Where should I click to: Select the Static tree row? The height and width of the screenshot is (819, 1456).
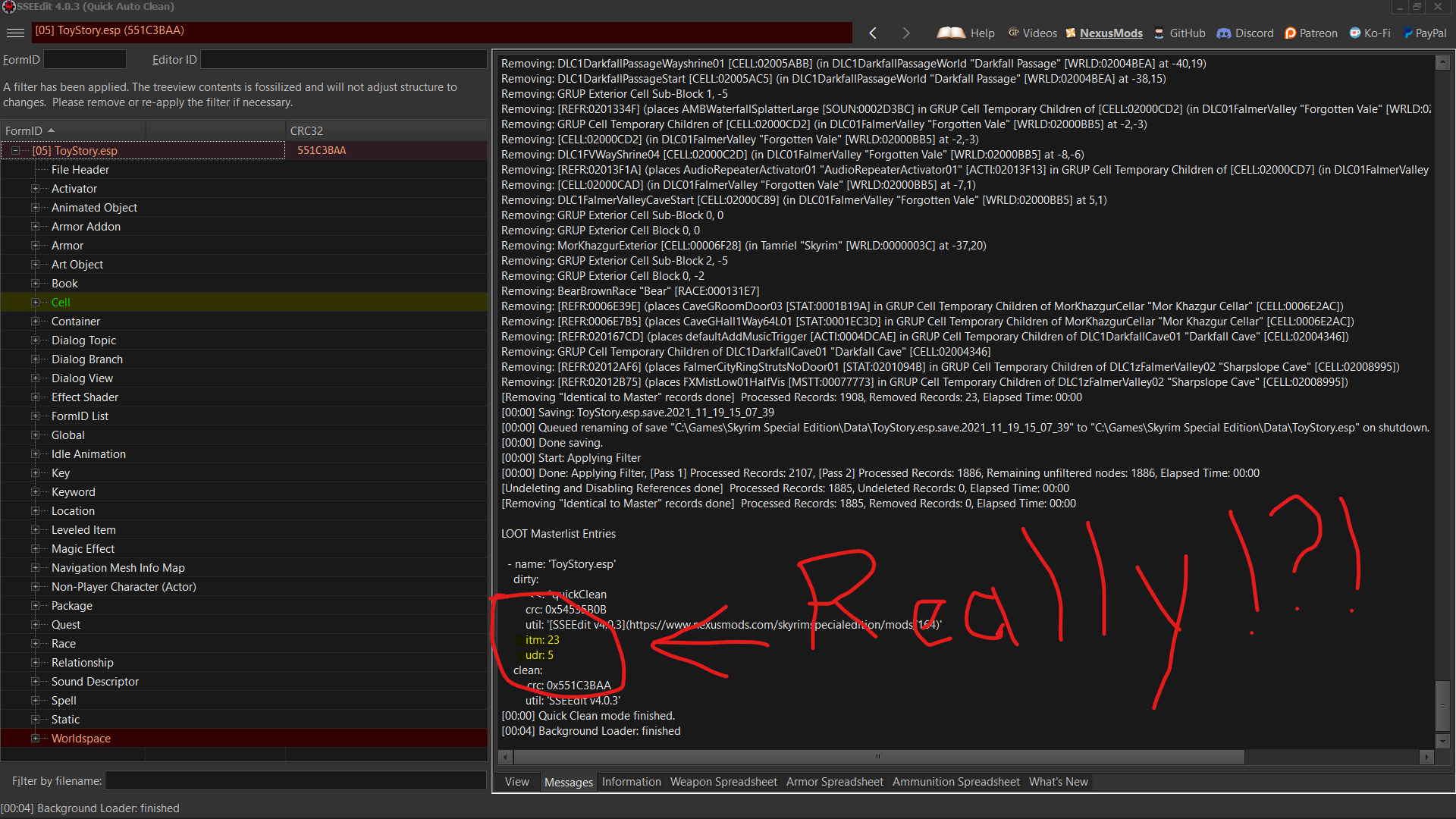[244, 719]
